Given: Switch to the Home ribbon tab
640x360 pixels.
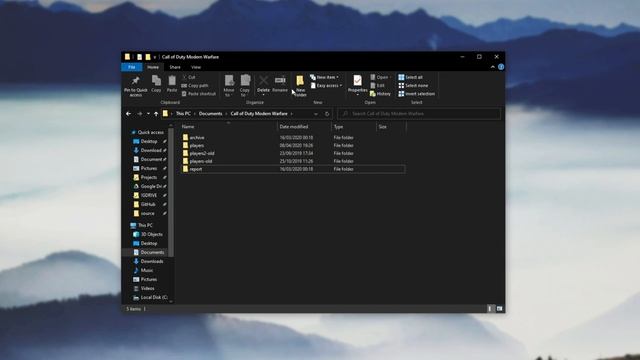Looking at the screenshot, I should (153, 67).
